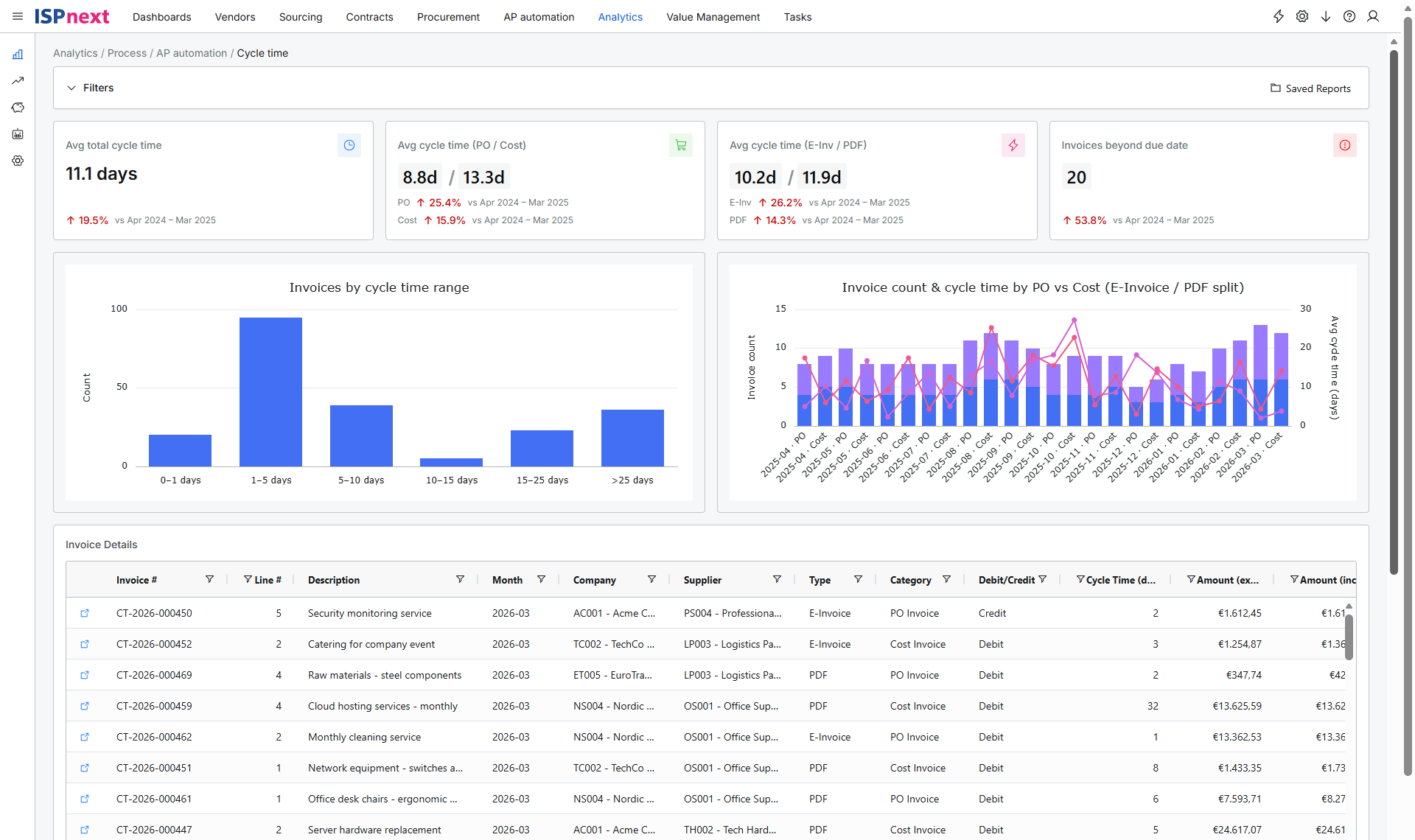This screenshot has width=1415, height=840.
Task: Open the Invoice # column filter
Action: point(209,580)
